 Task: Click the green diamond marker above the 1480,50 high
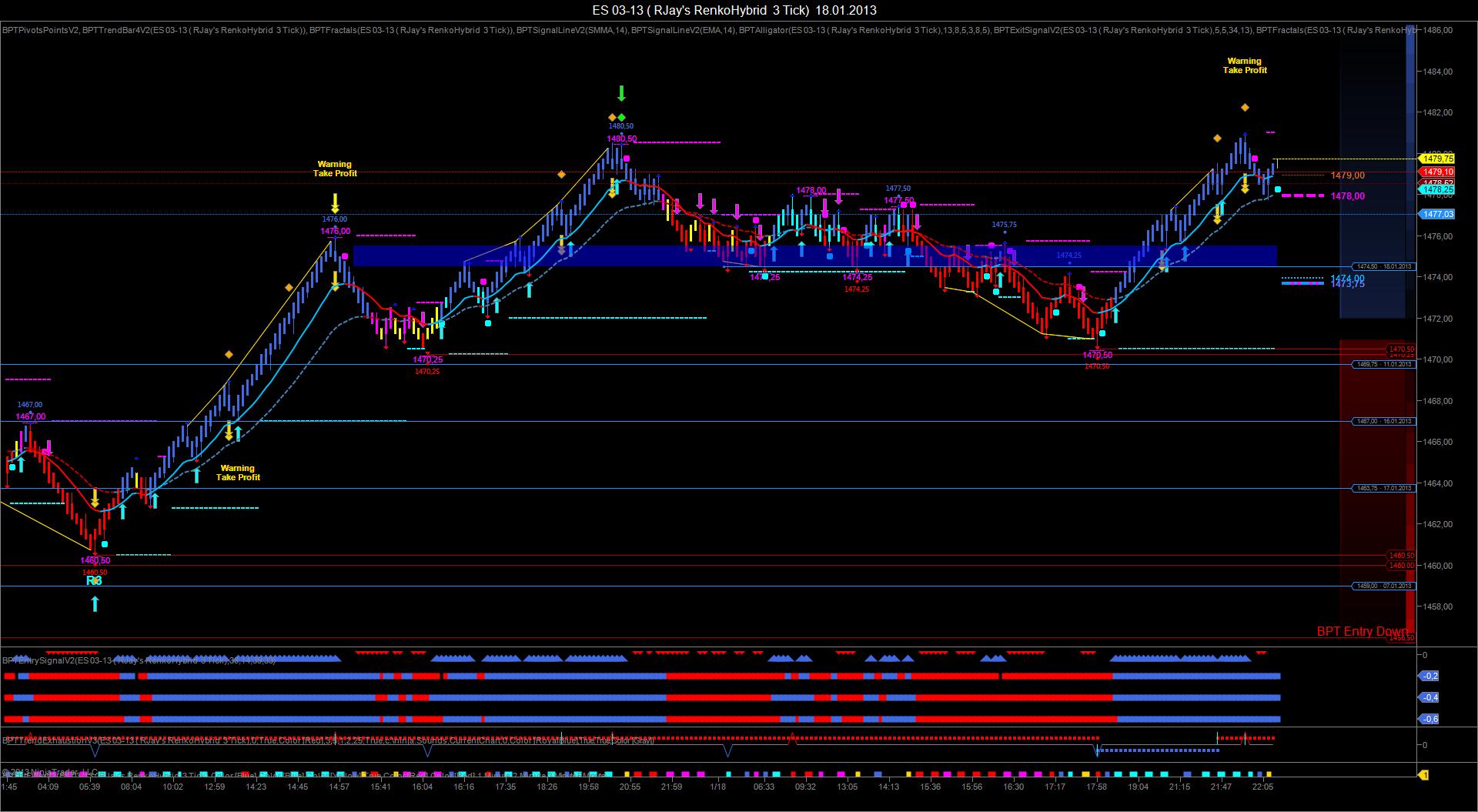(621, 118)
